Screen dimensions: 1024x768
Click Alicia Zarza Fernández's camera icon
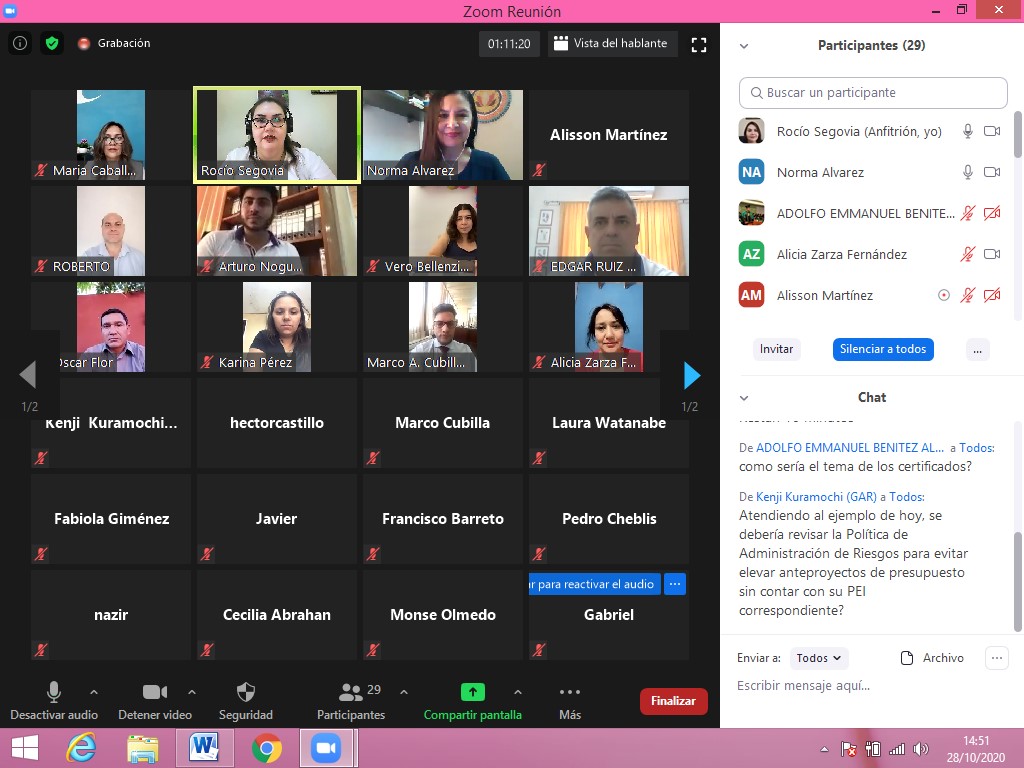click(x=992, y=254)
